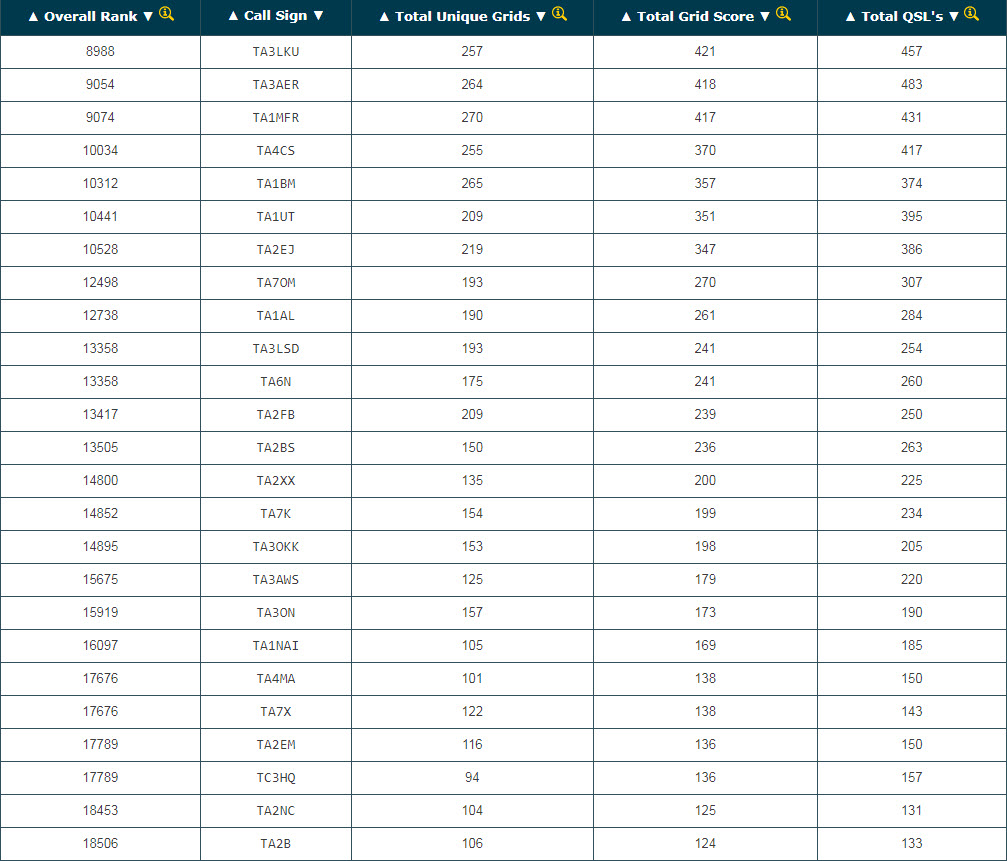This screenshot has width=1007, height=861.
Task: Click QSL total 483 in TA3AER row
Action: click(911, 84)
